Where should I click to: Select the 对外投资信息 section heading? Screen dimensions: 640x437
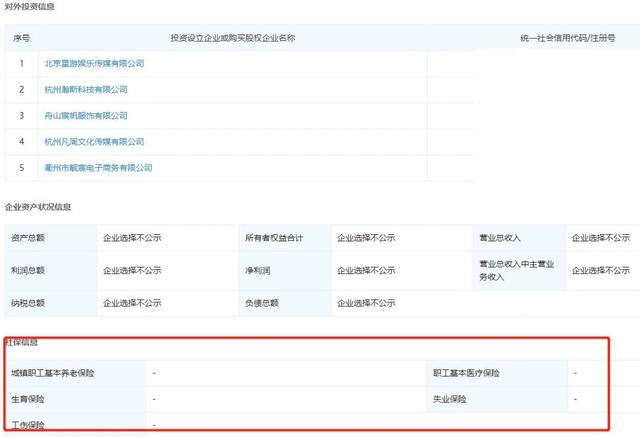(29, 7)
